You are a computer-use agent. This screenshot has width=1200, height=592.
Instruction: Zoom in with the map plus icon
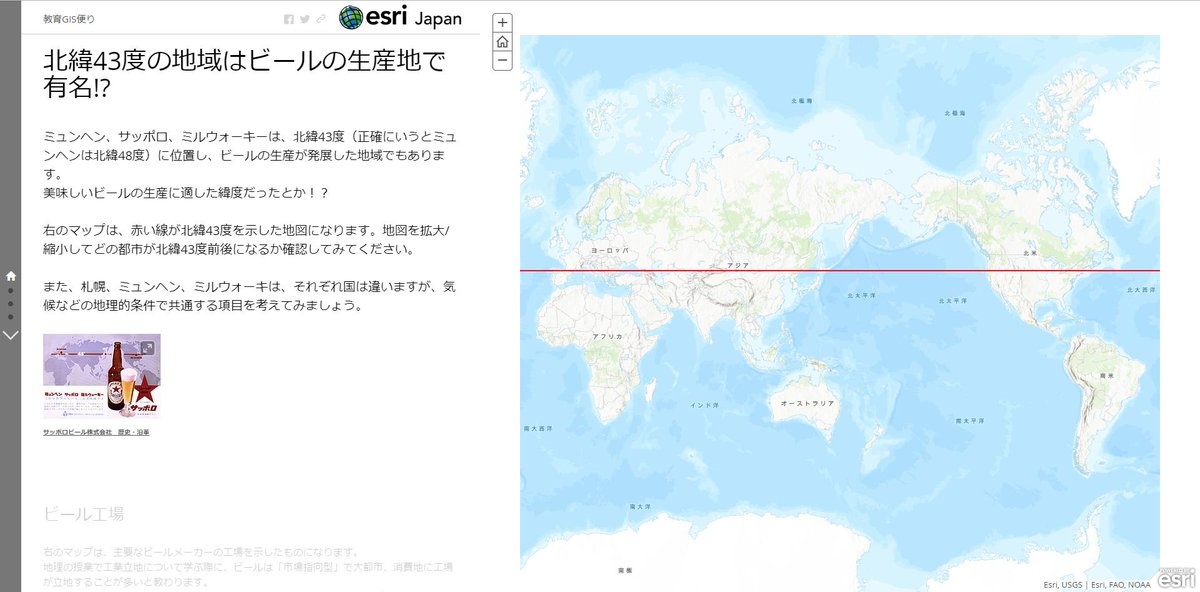[x=501, y=22]
